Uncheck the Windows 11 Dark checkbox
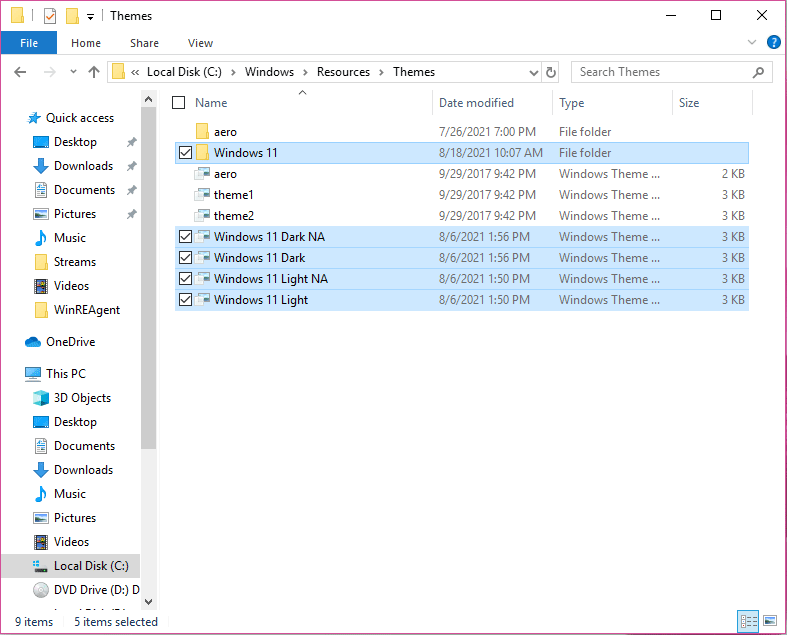Viewport: 787px width, 635px height. [185, 258]
